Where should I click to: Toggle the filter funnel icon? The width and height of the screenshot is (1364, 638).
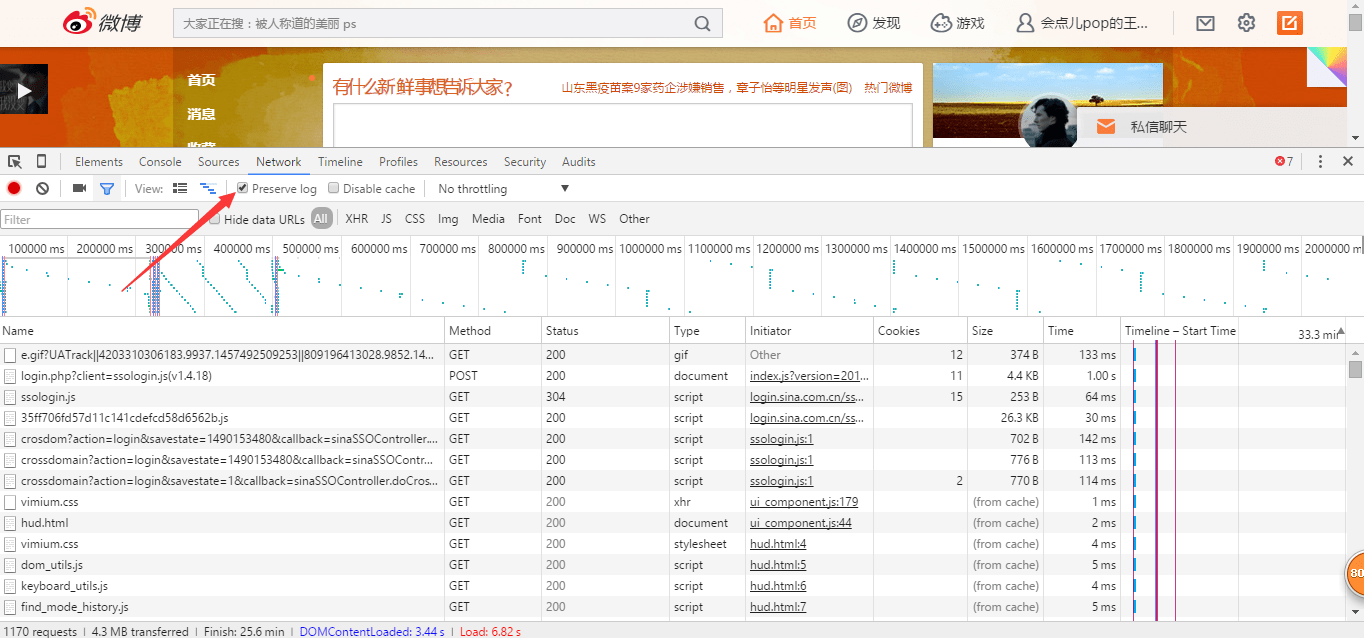click(107, 188)
